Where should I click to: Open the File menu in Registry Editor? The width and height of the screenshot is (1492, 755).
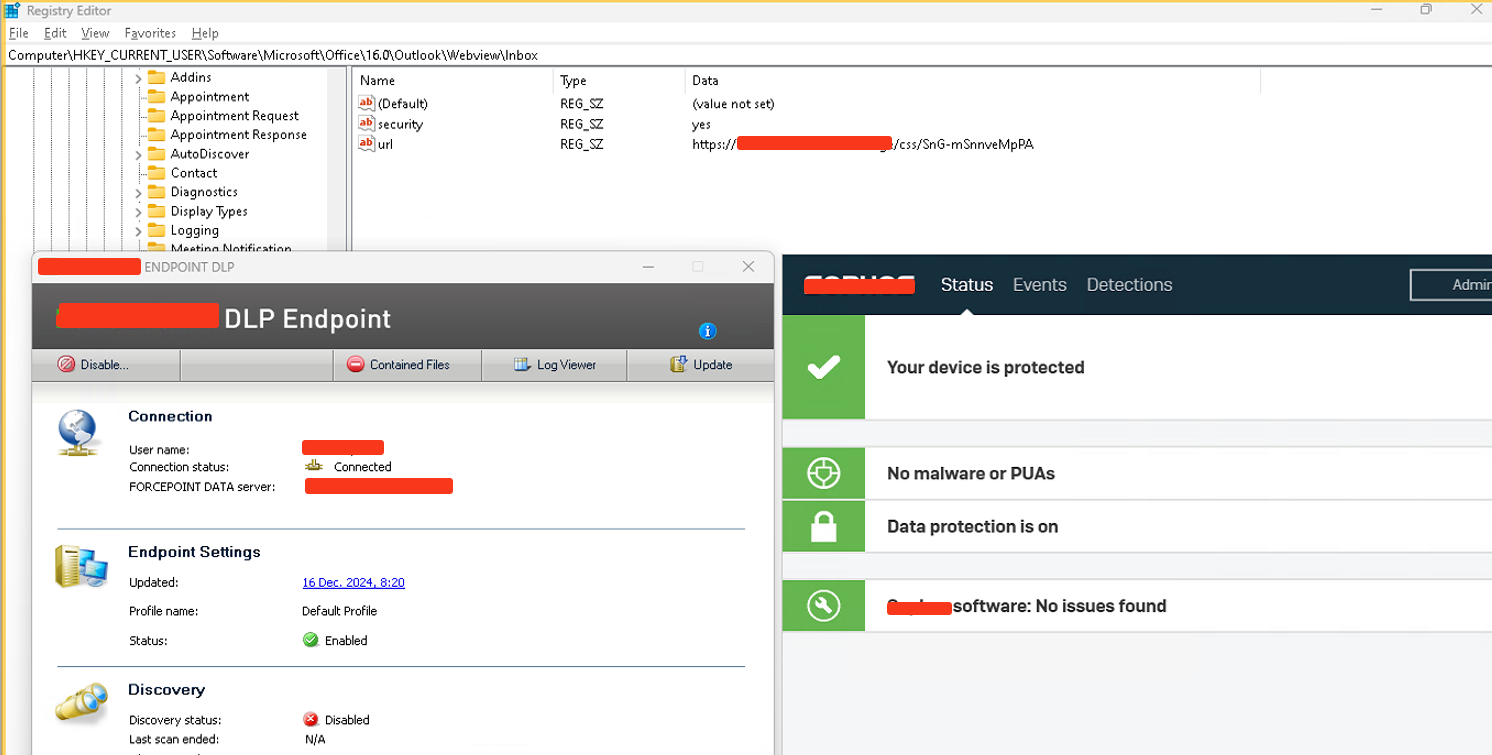(18, 33)
